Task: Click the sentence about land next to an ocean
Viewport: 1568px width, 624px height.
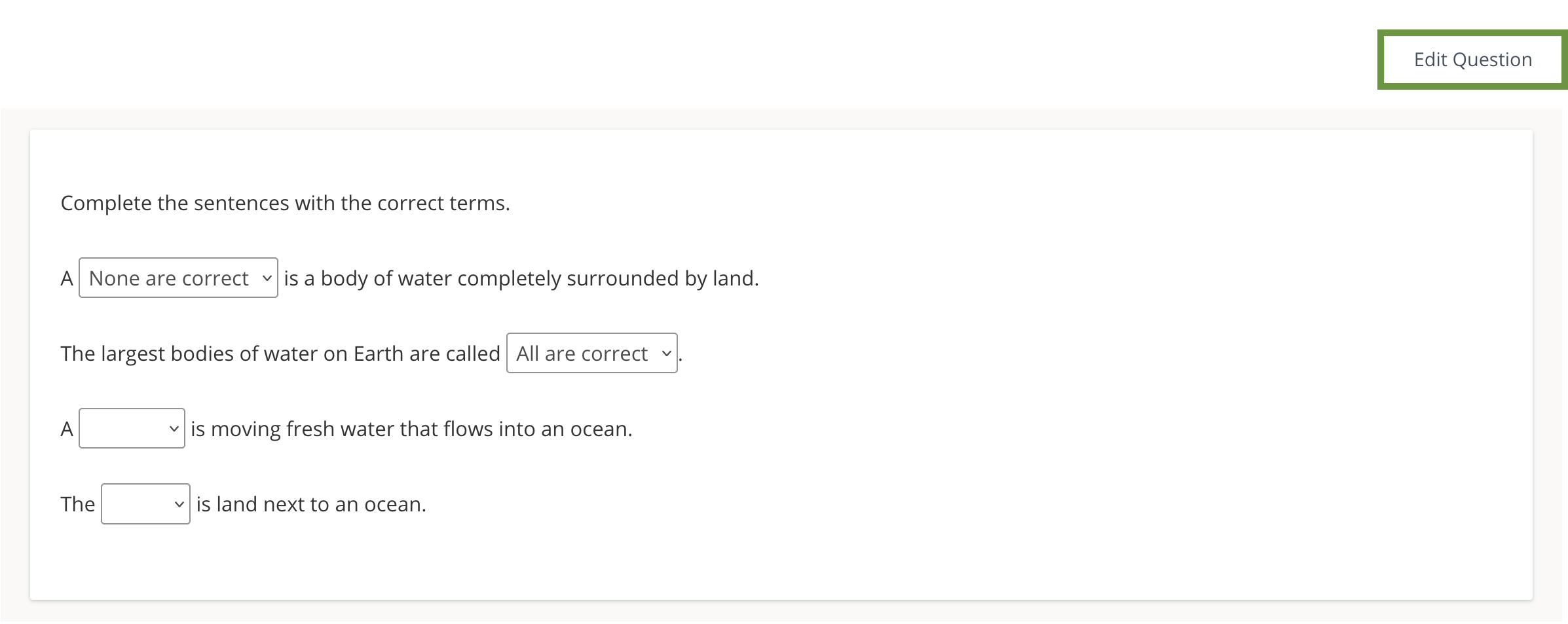Action: click(310, 504)
